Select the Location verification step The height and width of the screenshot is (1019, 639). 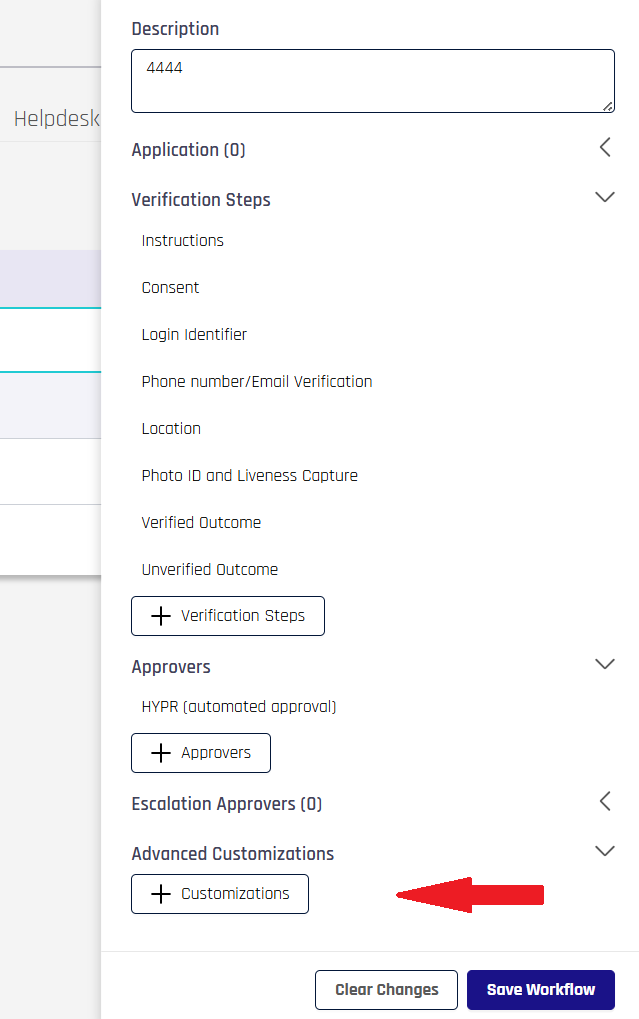171,429
